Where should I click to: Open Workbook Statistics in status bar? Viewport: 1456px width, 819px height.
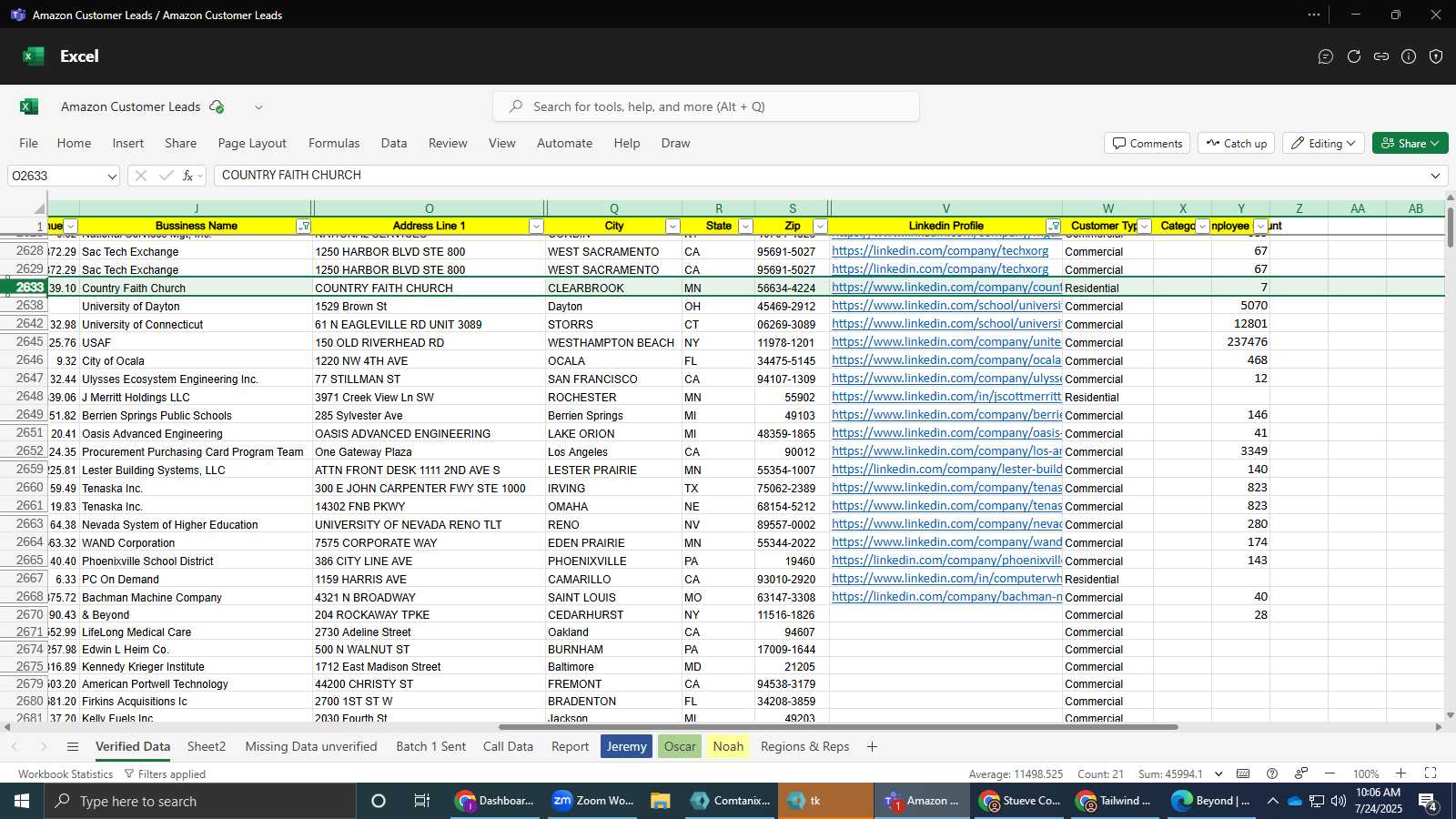coord(66,773)
